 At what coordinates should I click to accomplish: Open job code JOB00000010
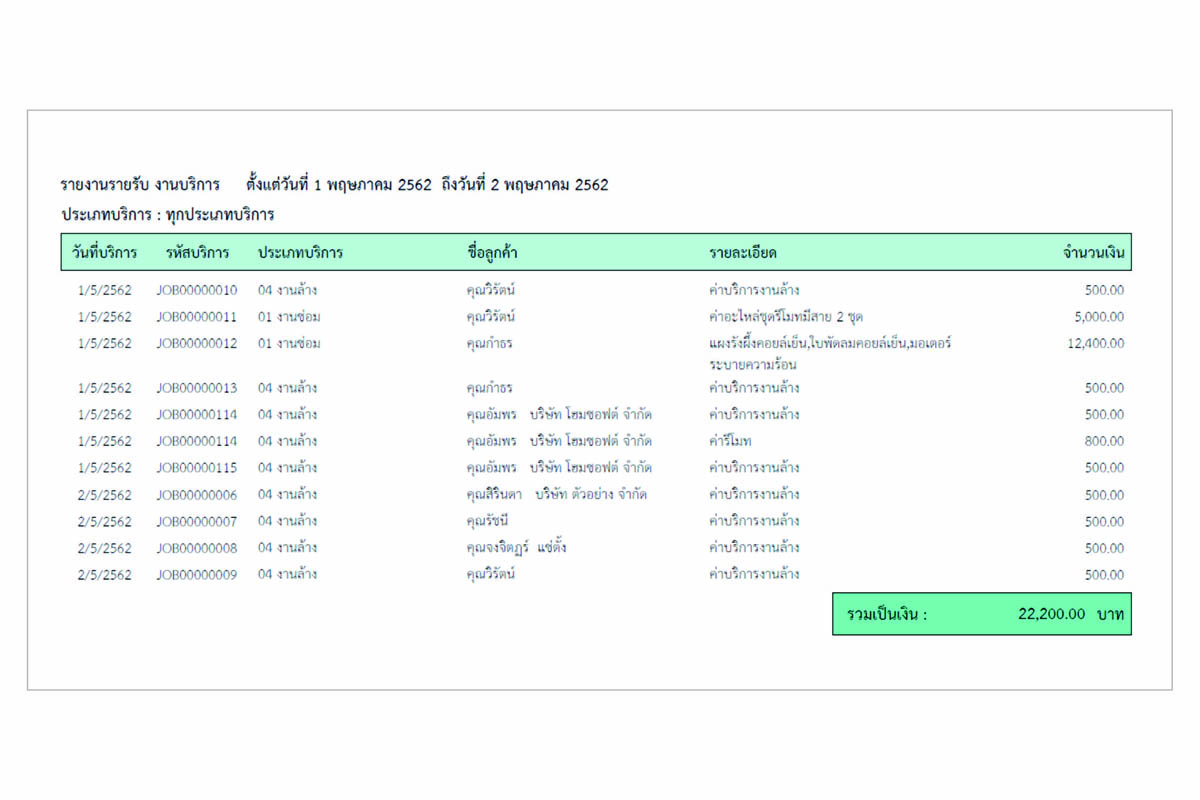197,290
